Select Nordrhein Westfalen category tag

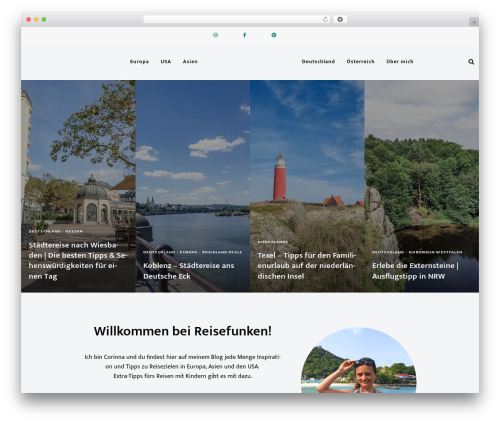tap(435, 252)
